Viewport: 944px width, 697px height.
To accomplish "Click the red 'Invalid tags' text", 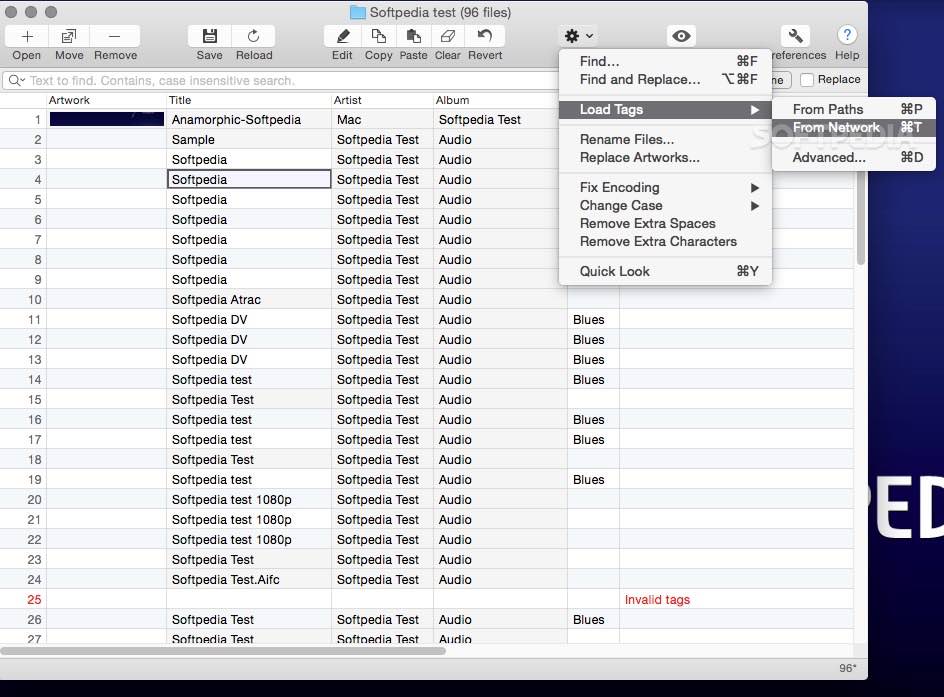I will pyautogui.click(x=657, y=599).
